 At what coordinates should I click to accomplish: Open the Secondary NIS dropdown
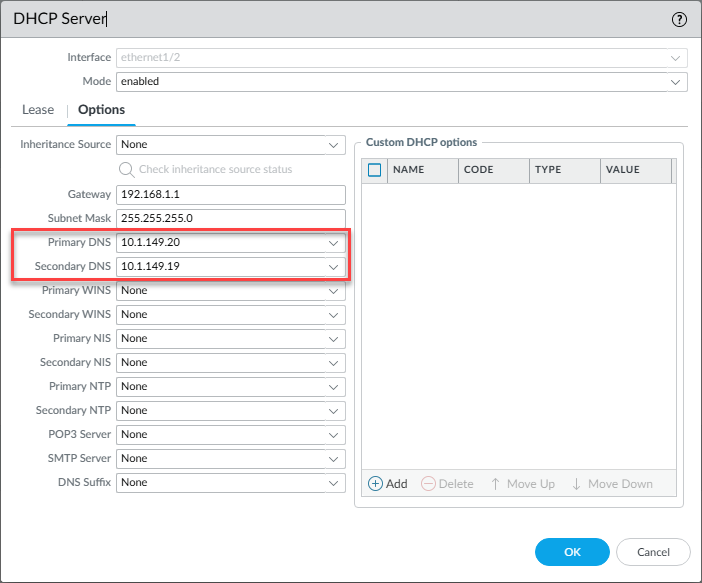click(333, 363)
